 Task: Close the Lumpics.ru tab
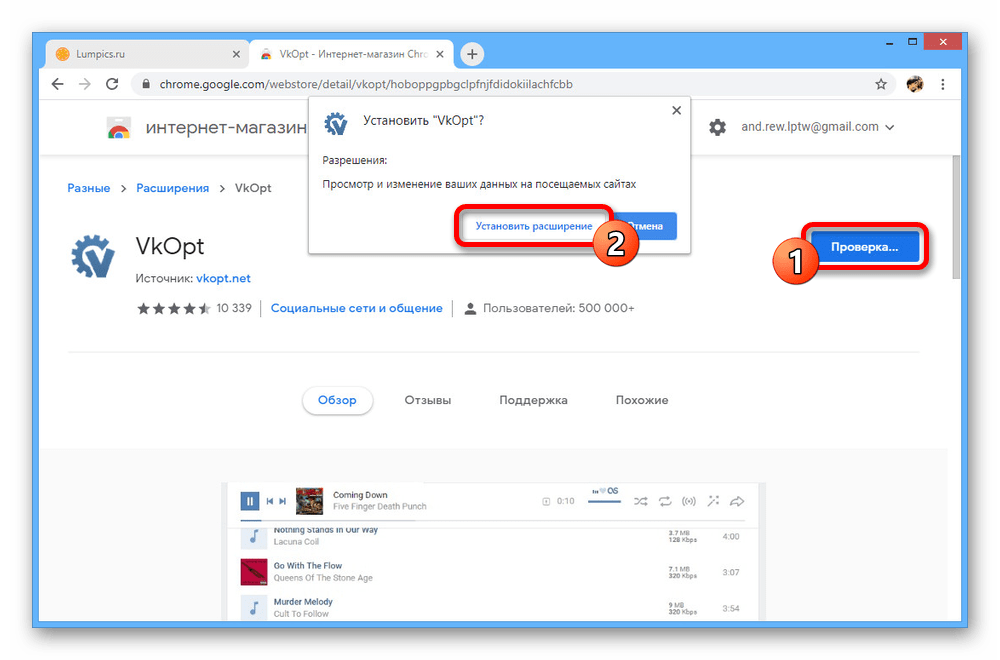(236, 54)
